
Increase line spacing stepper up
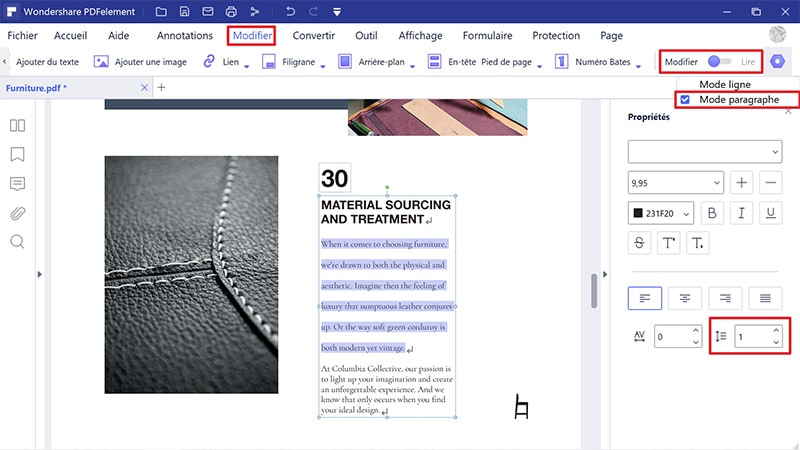[776, 331]
